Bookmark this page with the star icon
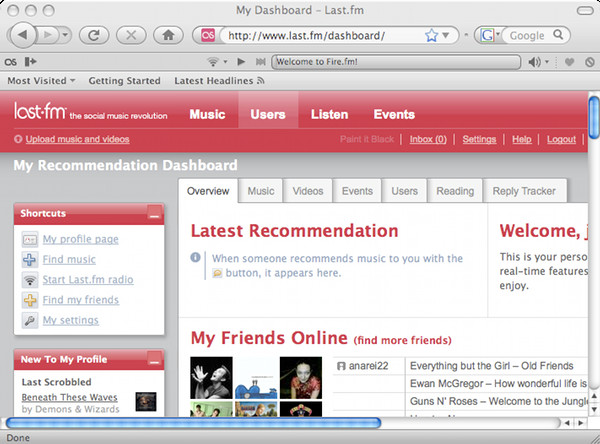 click(431, 36)
